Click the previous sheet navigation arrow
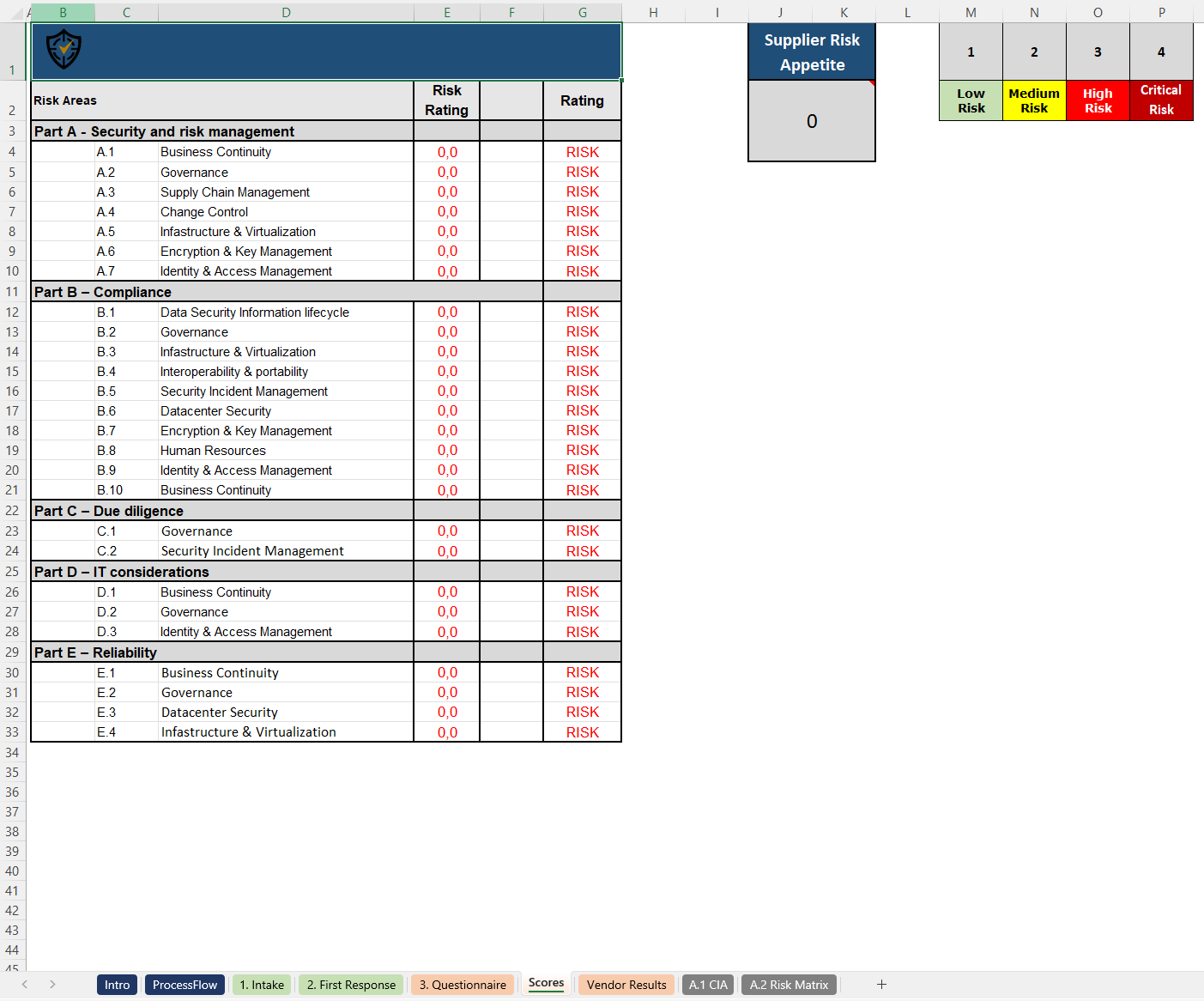The height and width of the screenshot is (1001, 1204). 23,984
